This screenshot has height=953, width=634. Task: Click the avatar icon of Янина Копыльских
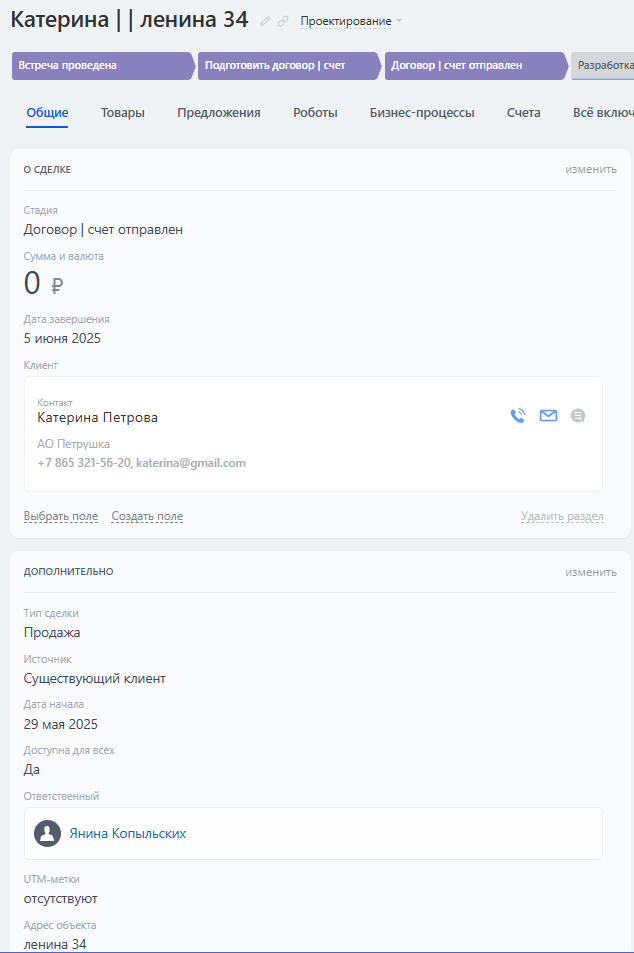click(x=47, y=833)
